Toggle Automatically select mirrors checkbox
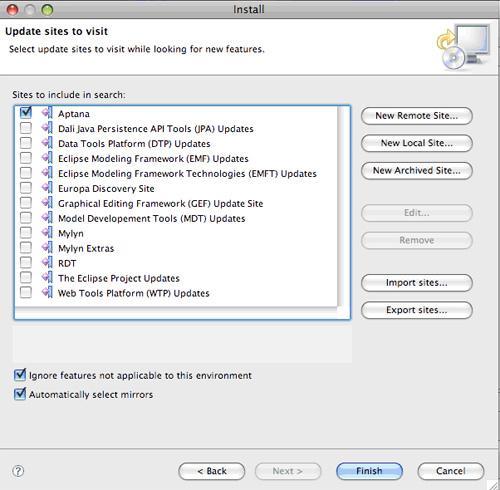This screenshot has height=490, width=500. (20, 394)
